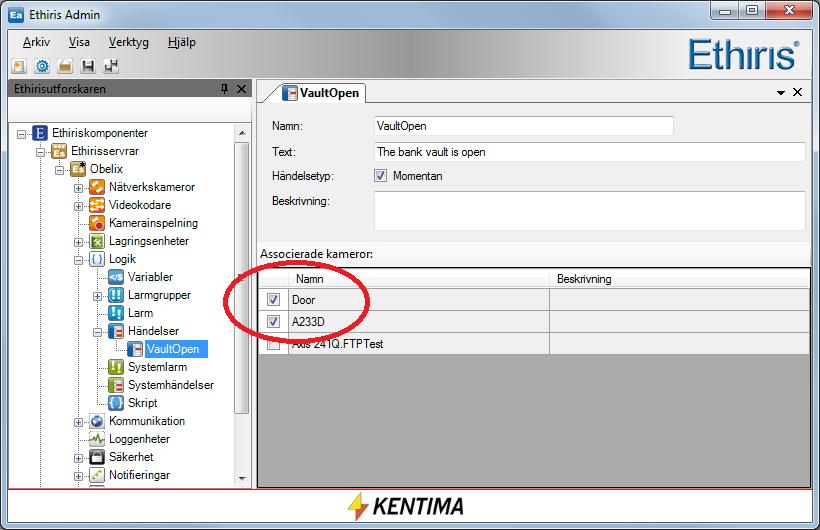The image size is (820, 530).
Task: Select the Systemlarm icon in tree
Action: pyautogui.click(x=116, y=367)
